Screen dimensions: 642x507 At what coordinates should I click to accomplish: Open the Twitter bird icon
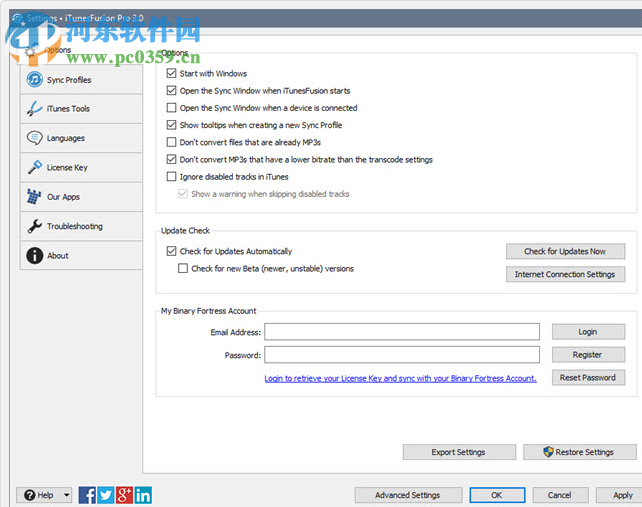(x=106, y=495)
